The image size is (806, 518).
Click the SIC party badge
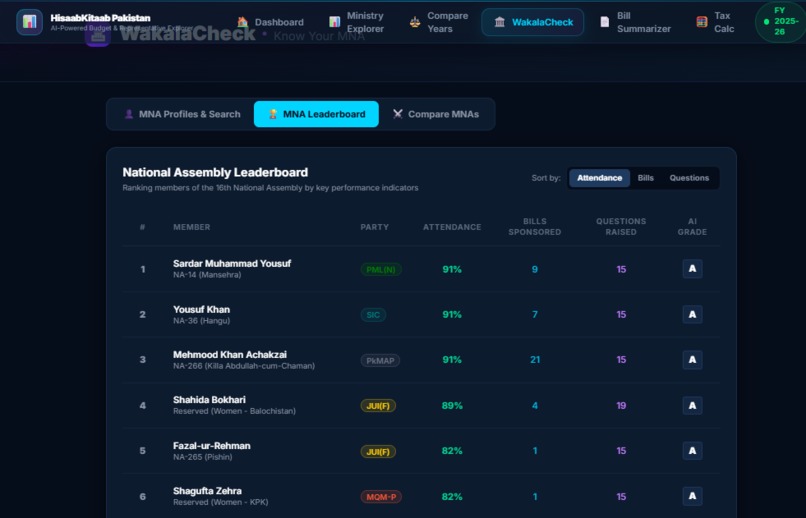pyautogui.click(x=373, y=314)
